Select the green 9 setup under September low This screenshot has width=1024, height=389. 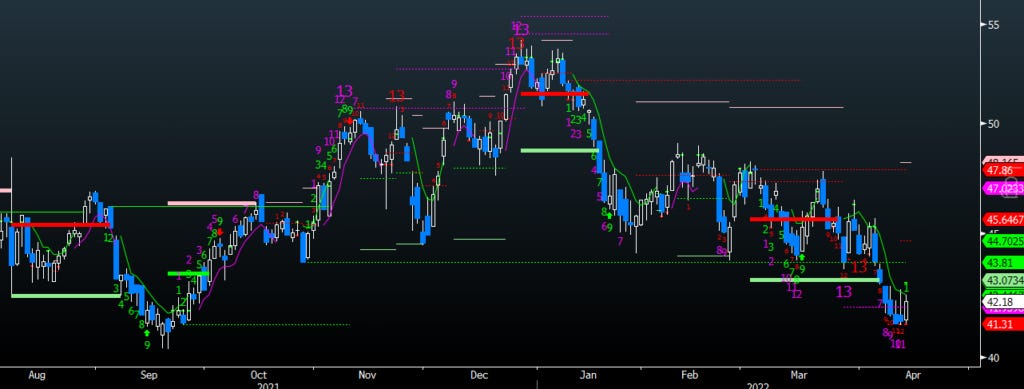(148, 345)
